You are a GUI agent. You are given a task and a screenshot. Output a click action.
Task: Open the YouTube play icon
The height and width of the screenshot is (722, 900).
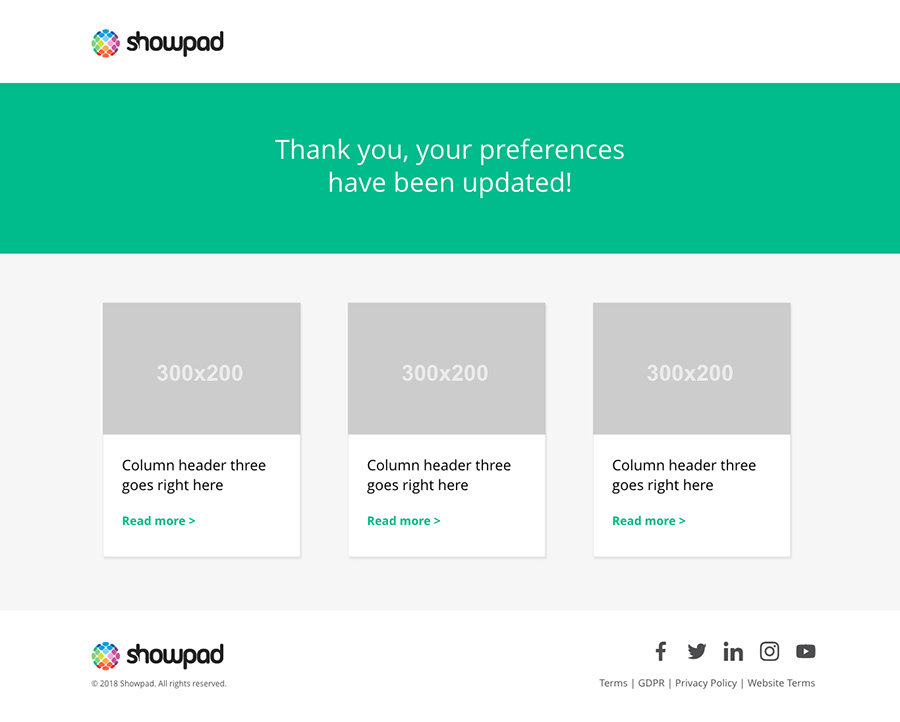click(x=806, y=651)
